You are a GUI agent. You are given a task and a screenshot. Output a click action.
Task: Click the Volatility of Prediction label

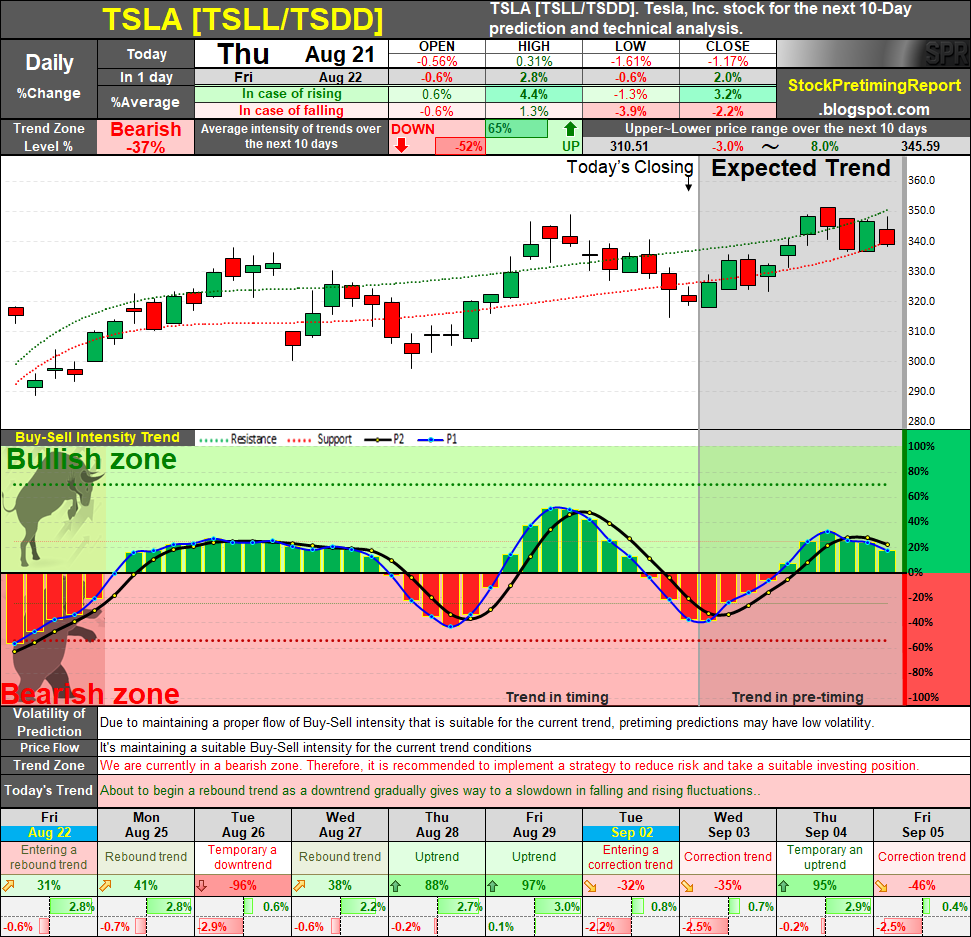point(49,722)
